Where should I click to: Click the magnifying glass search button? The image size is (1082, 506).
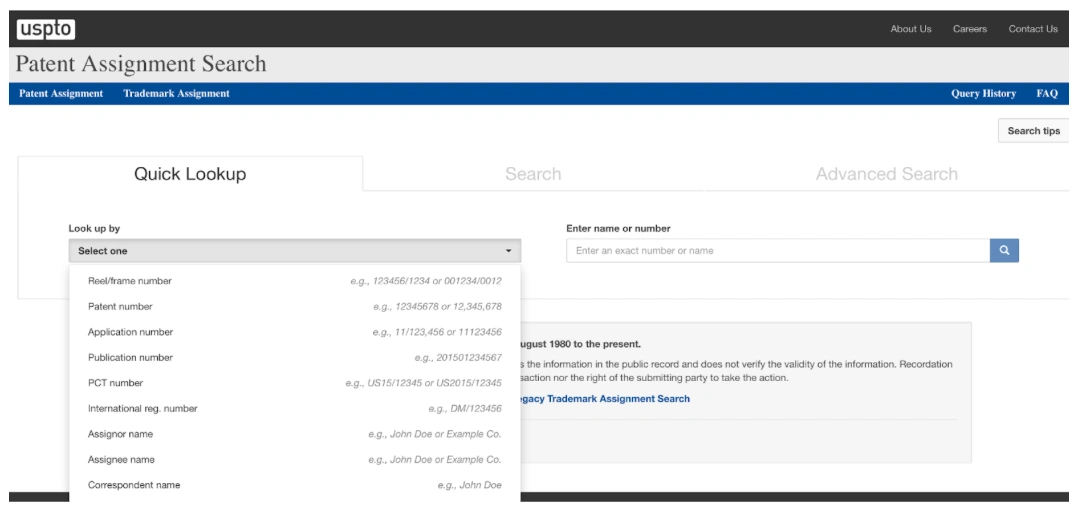tap(1004, 251)
